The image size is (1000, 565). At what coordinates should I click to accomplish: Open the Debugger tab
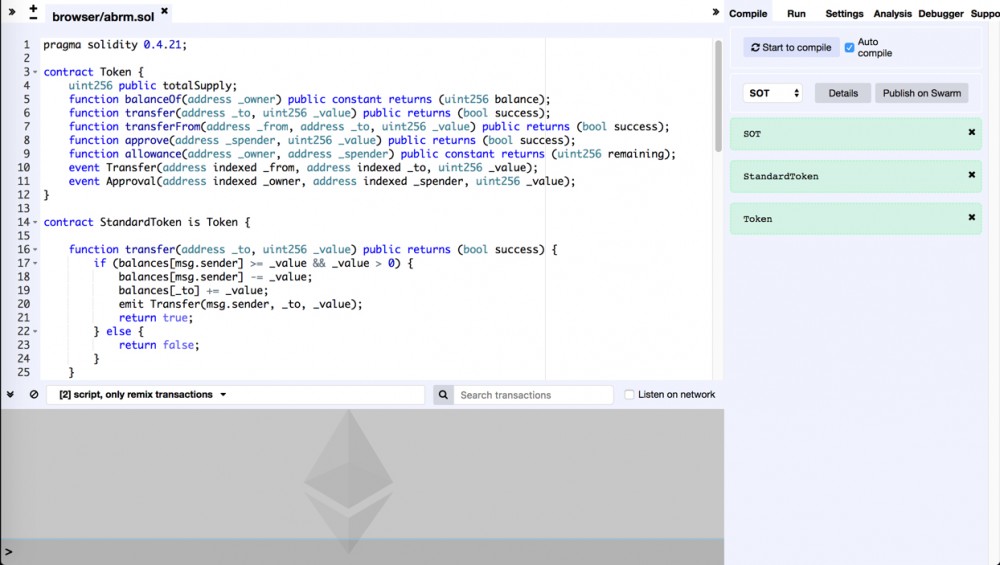941,13
